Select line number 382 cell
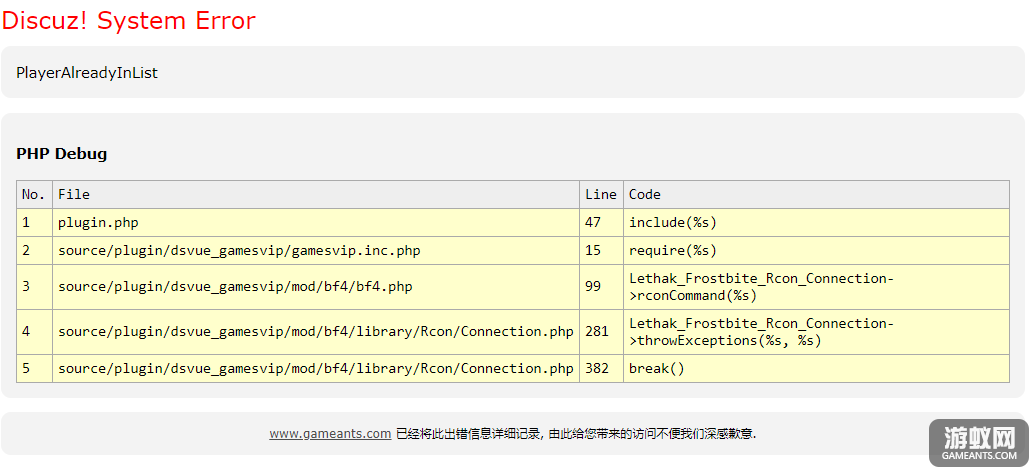This screenshot has width=1034, height=472. [601, 369]
